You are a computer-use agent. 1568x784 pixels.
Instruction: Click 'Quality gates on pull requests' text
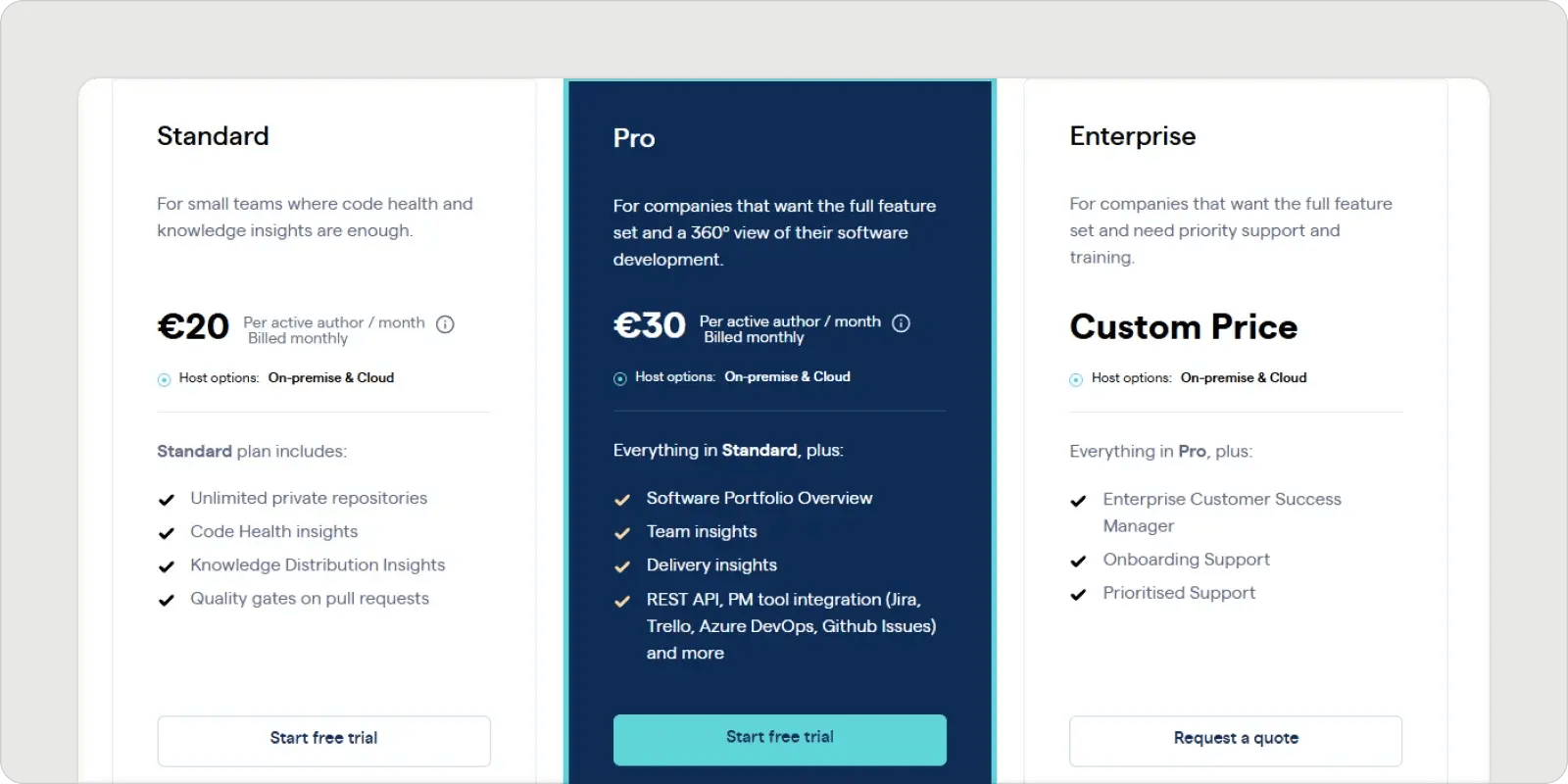pyautogui.click(x=310, y=598)
